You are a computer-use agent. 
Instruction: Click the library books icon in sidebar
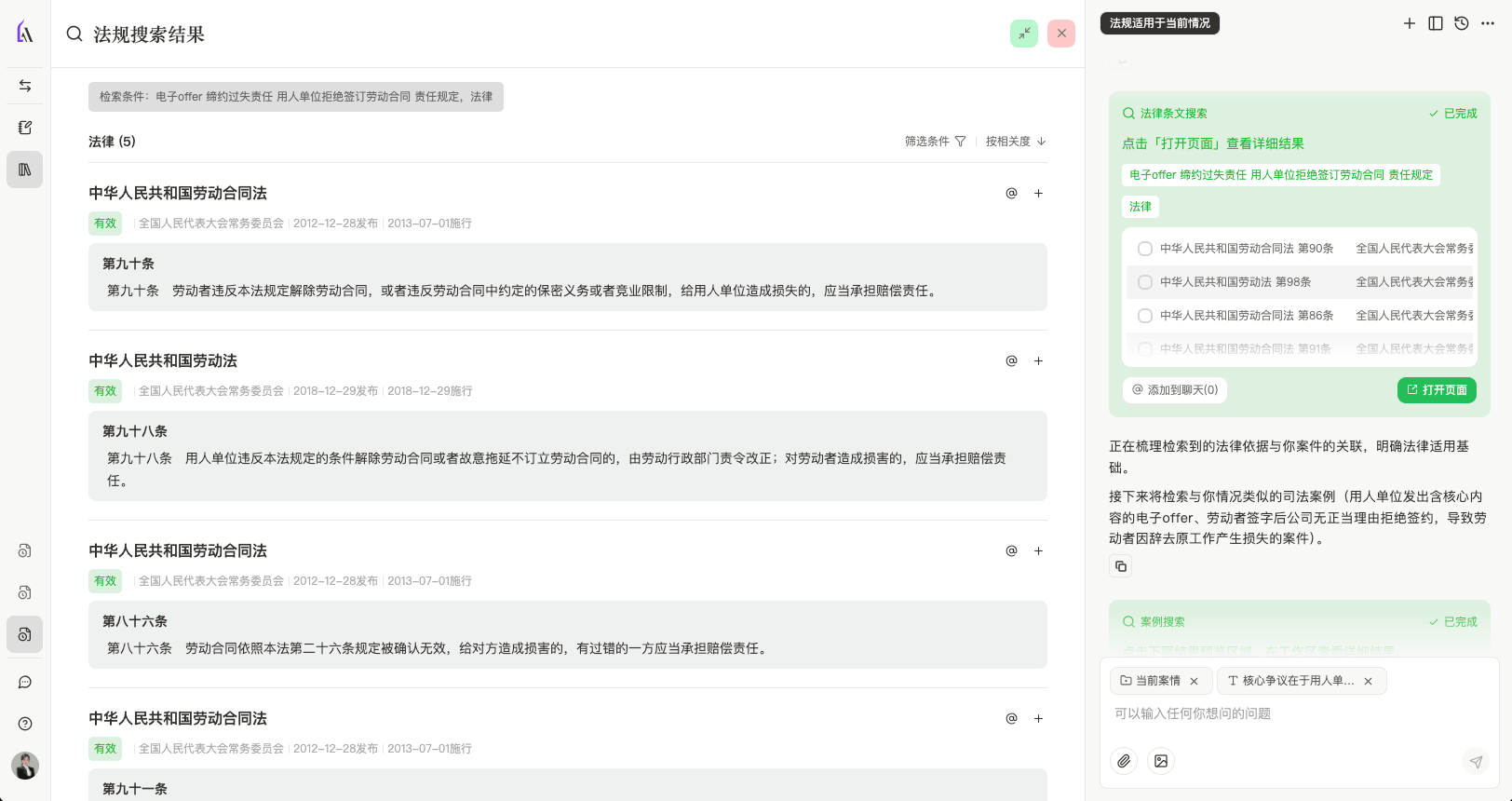tap(25, 170)
